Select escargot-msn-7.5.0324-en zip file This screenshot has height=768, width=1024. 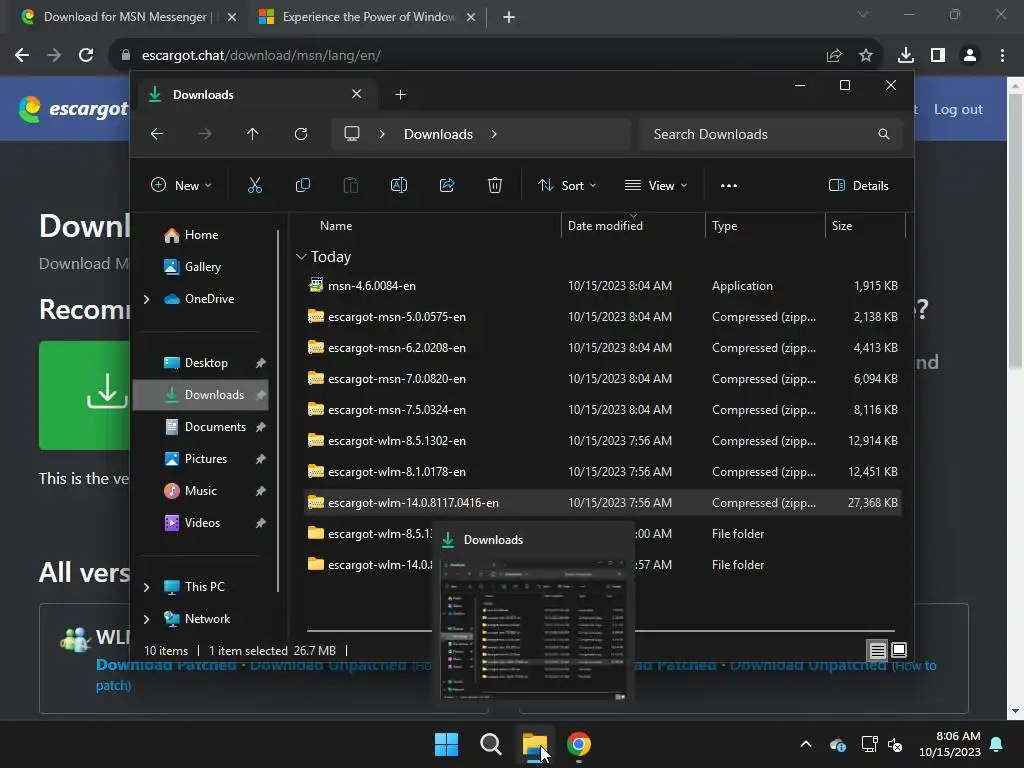[603, 410]
